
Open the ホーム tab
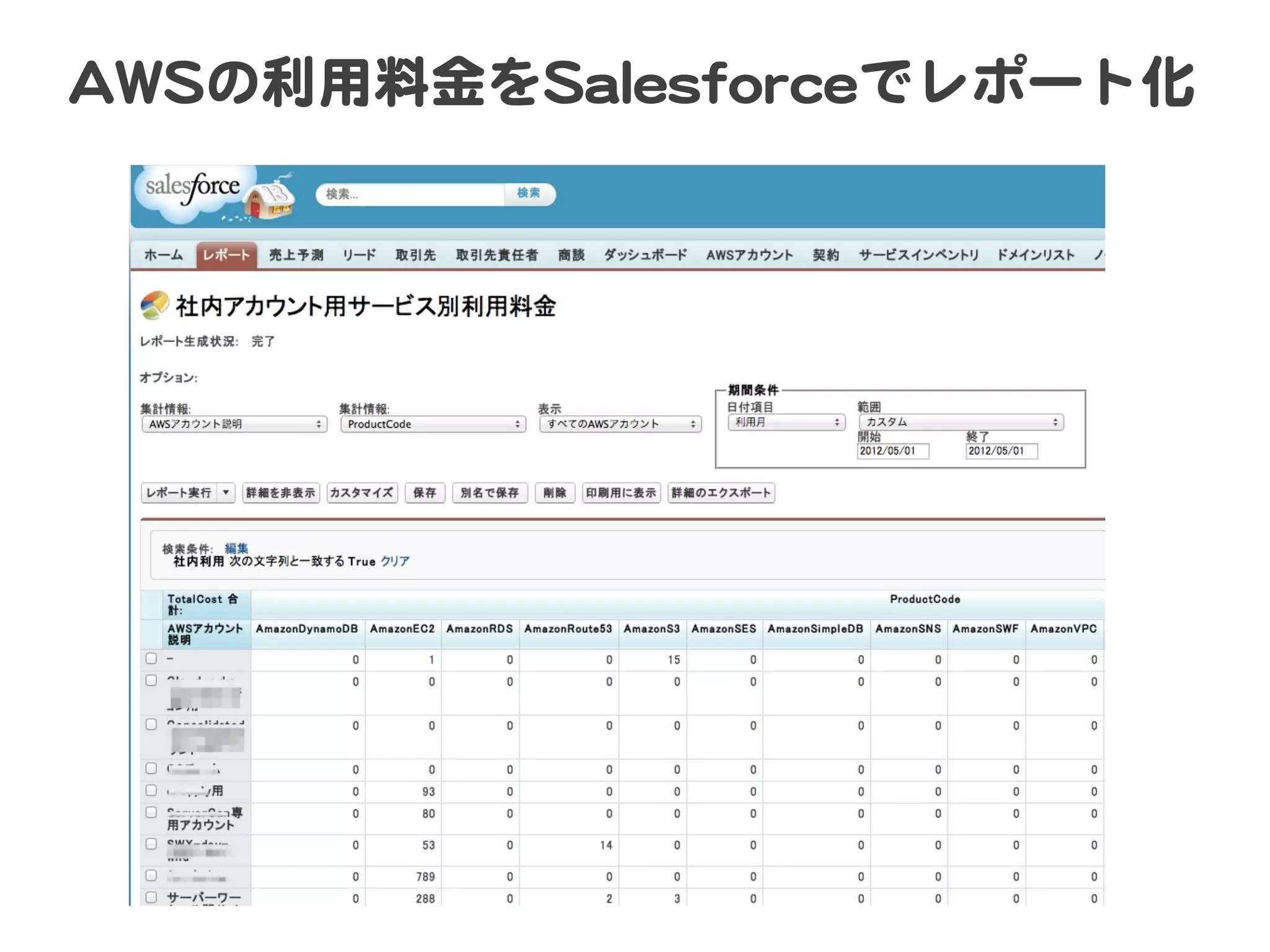point(163,255)
